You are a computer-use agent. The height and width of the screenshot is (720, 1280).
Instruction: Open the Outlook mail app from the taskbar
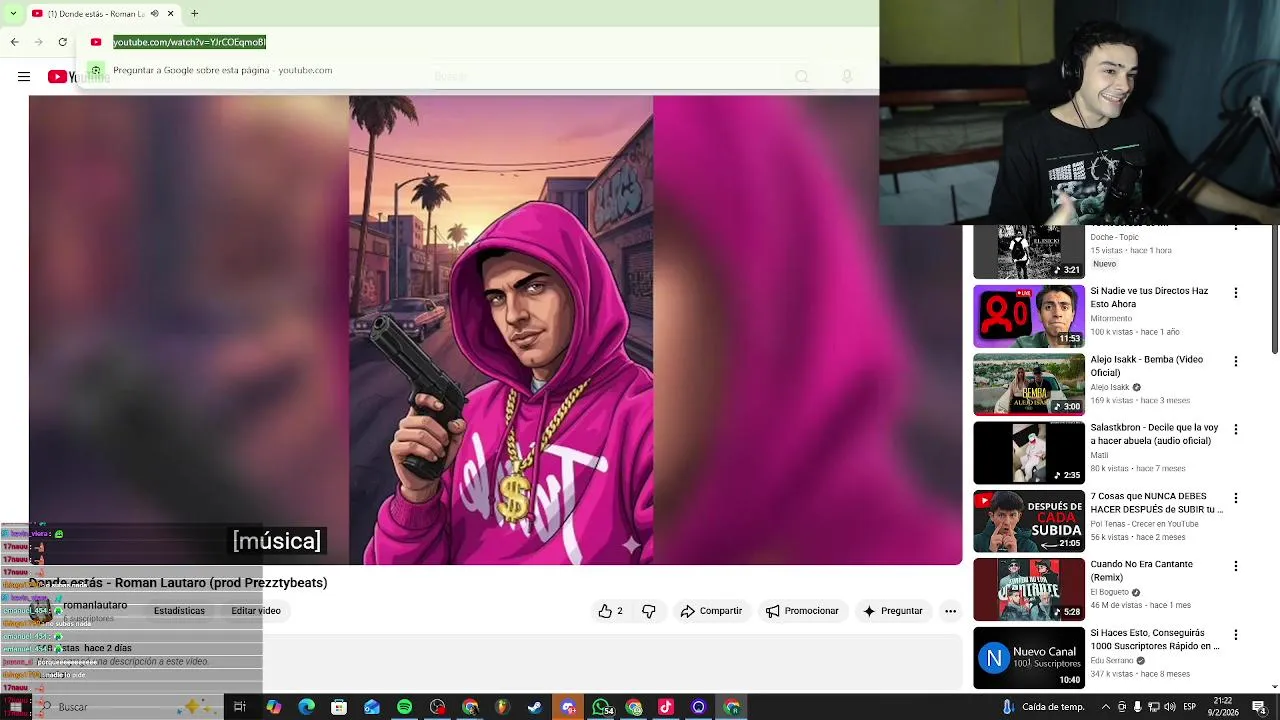(x=372, y=707)
